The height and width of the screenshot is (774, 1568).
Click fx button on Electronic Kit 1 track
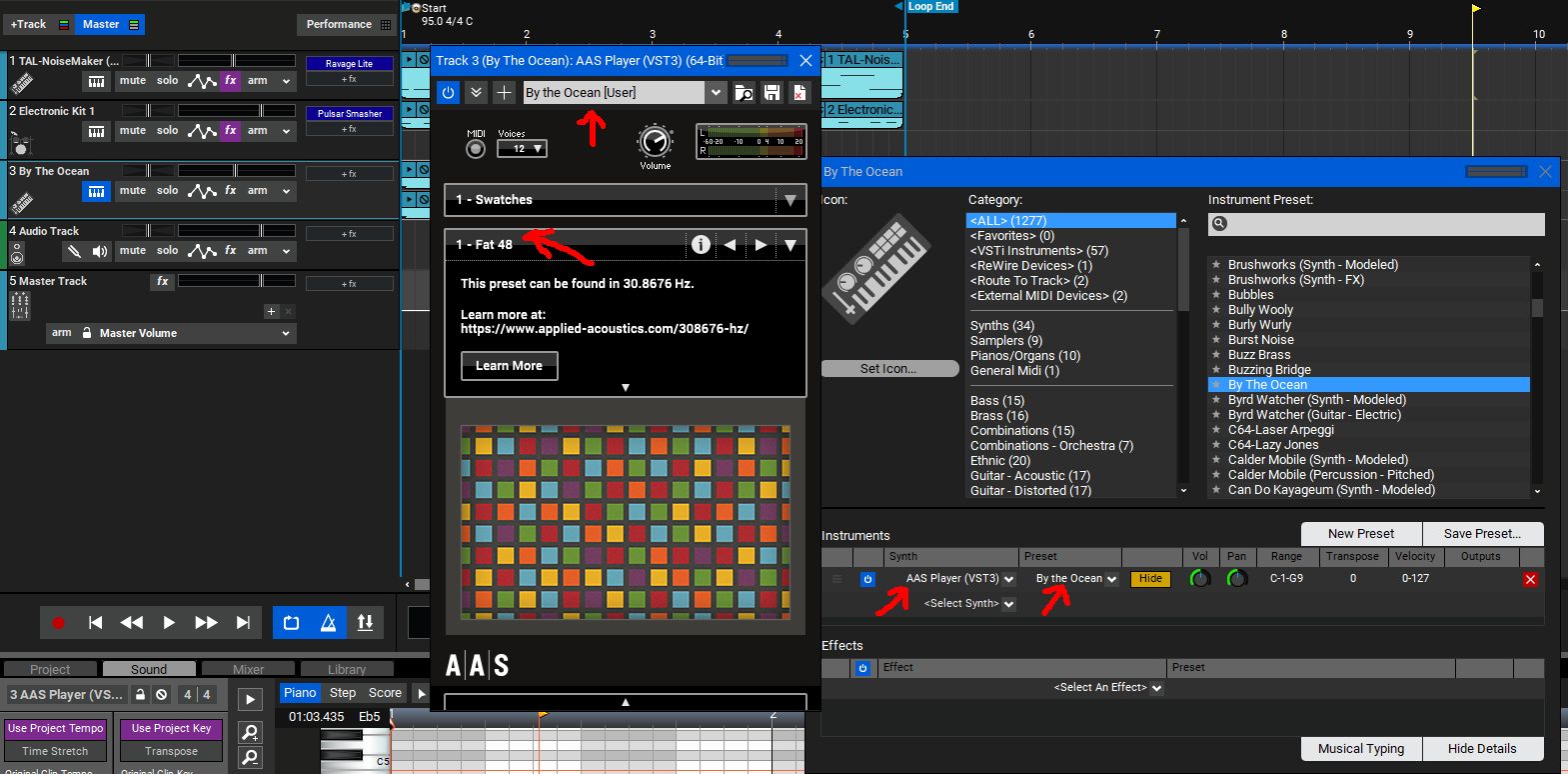click(231, 130)
